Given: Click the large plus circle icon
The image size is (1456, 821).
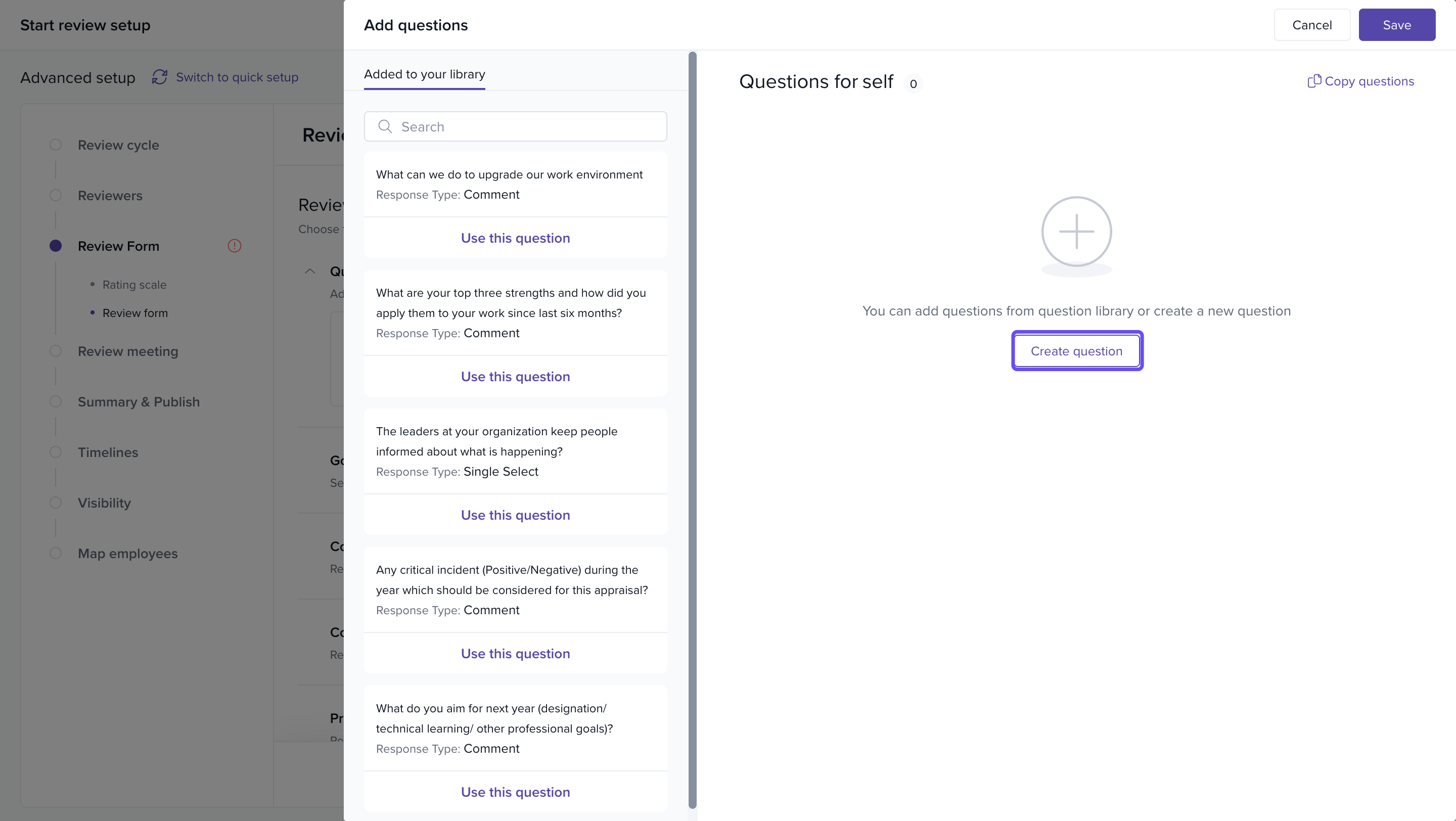Looking at the screenshot, I should 1076,232.
